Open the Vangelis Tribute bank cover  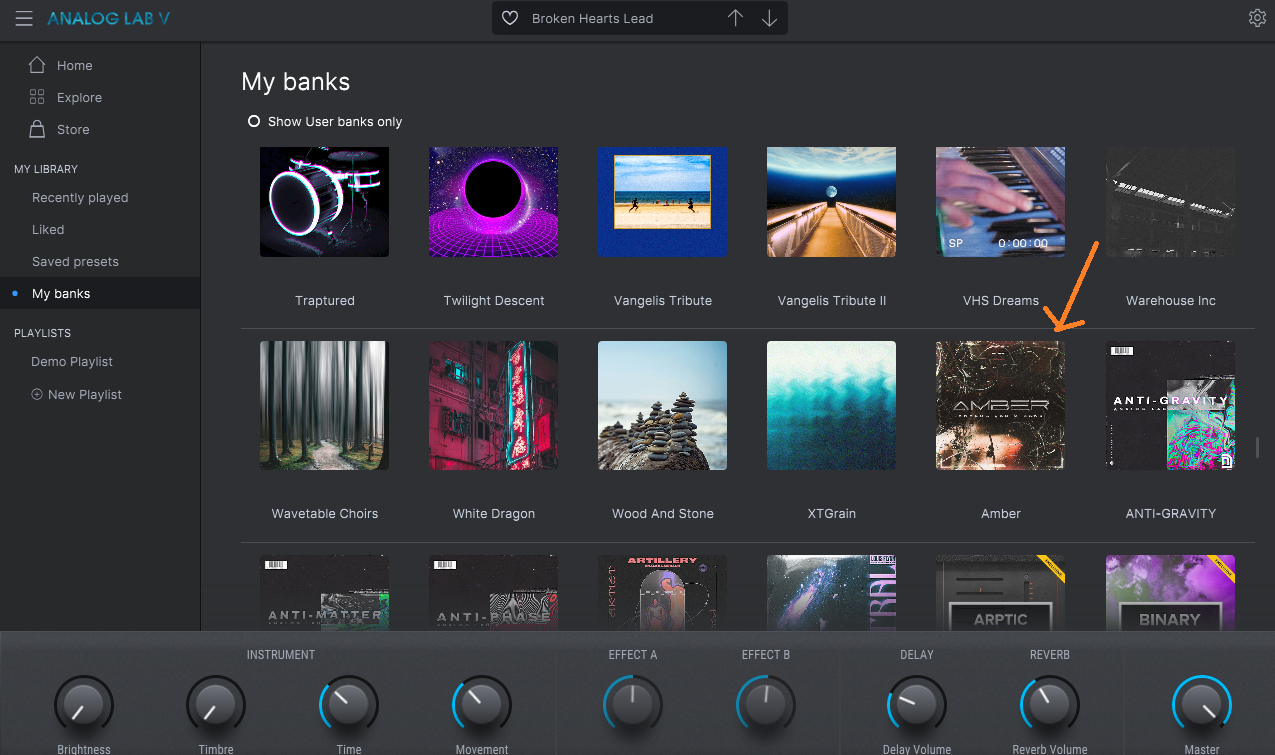(x=662, y=202)
